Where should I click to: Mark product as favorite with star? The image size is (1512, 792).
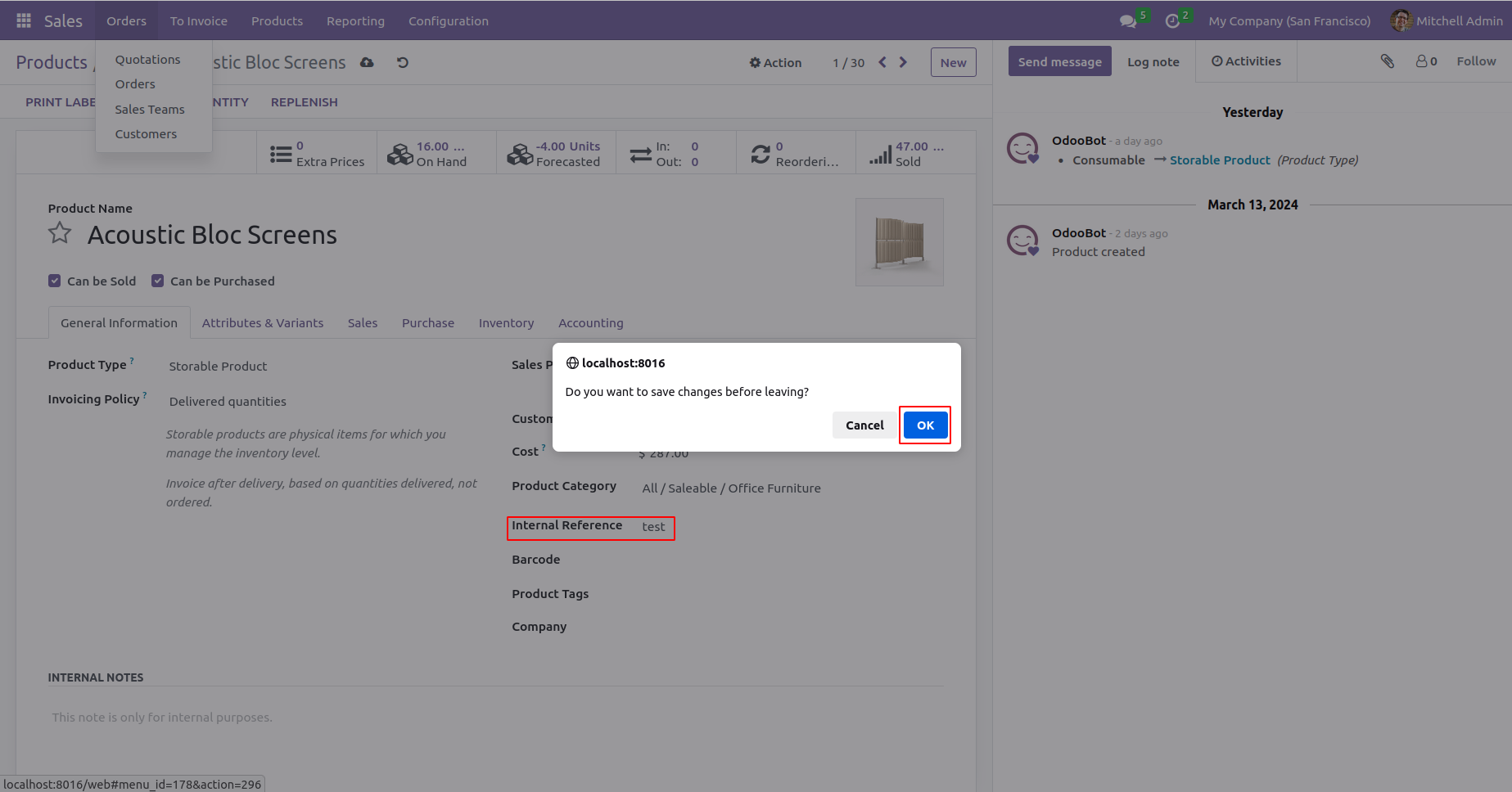[x=60, y=234]
